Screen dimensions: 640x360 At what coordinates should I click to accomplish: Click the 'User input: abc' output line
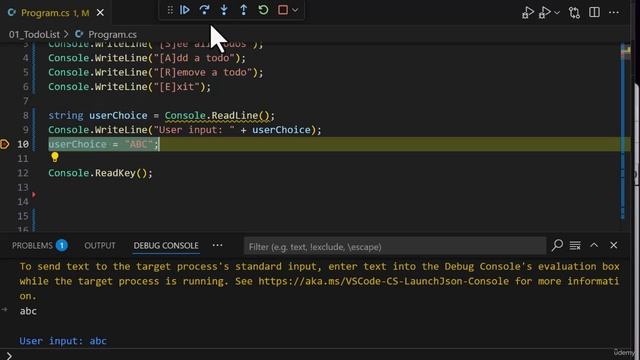point(63,341)
